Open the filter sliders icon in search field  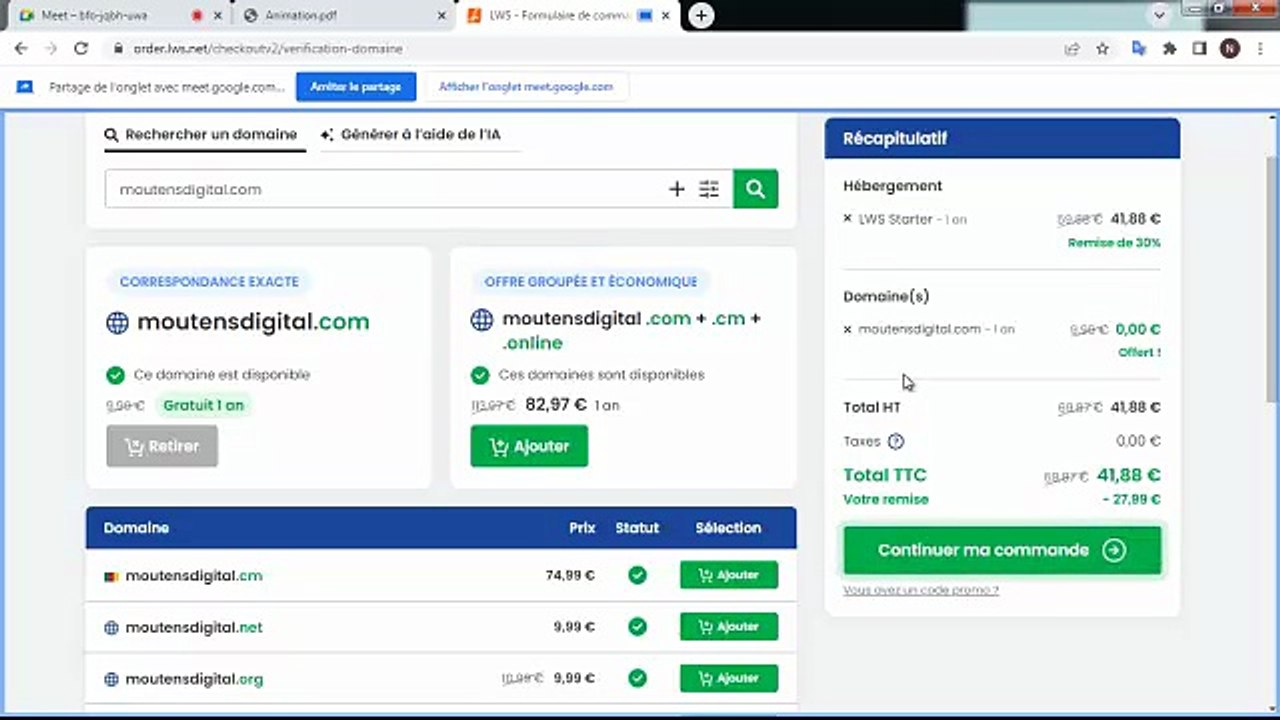click(x=709, y=189)
